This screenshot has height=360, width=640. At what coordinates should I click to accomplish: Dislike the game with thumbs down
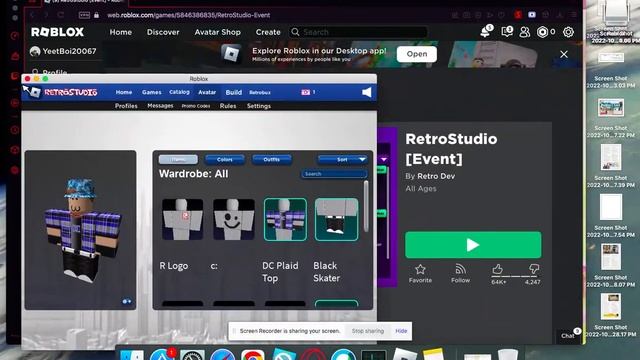(534, 269)
